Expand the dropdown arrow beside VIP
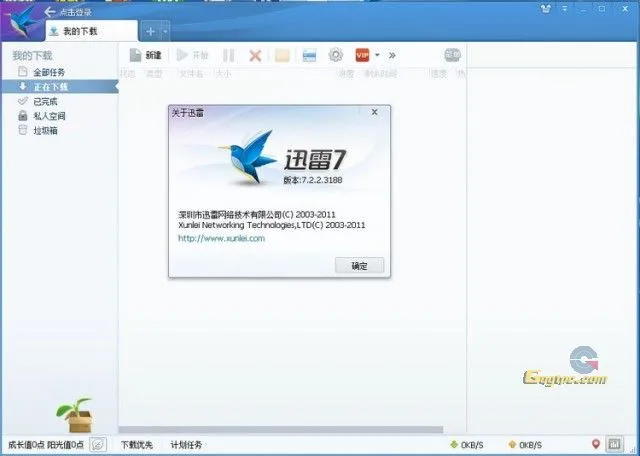The width and height of the screenshot is (640, 456). pos(377,55)
